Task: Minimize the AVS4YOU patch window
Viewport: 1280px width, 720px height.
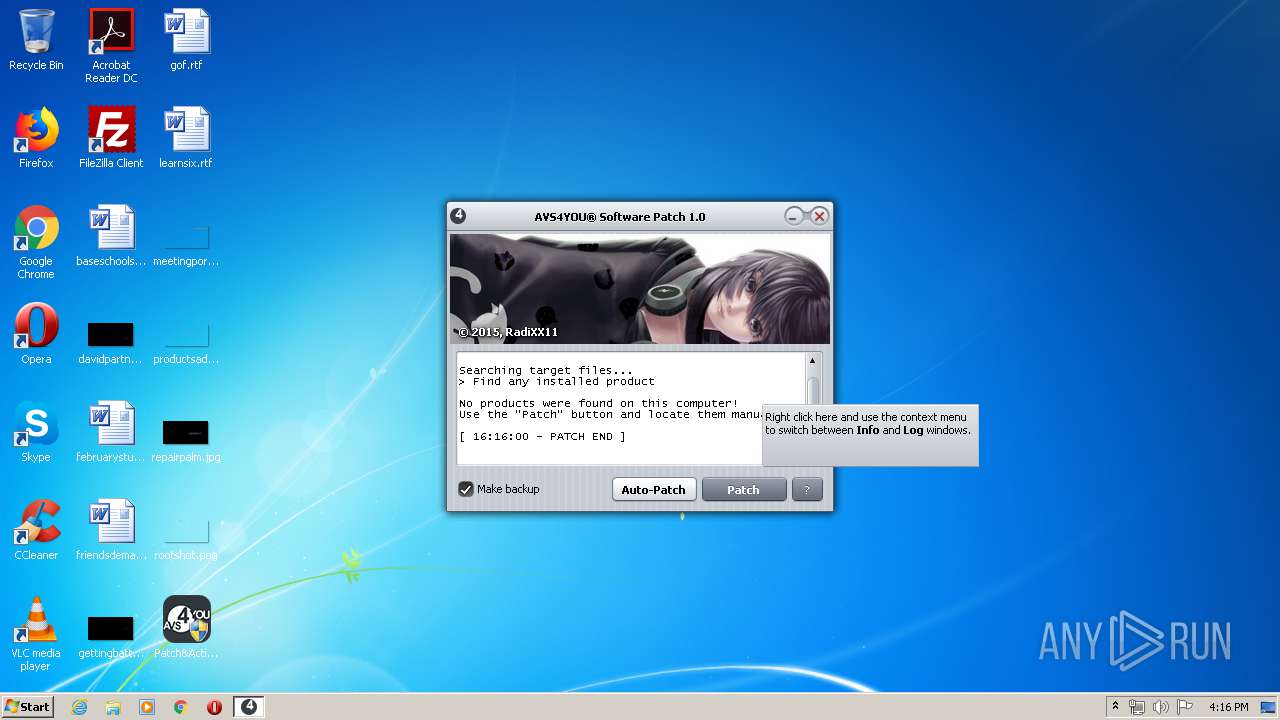Action: [x=794, y=216]
